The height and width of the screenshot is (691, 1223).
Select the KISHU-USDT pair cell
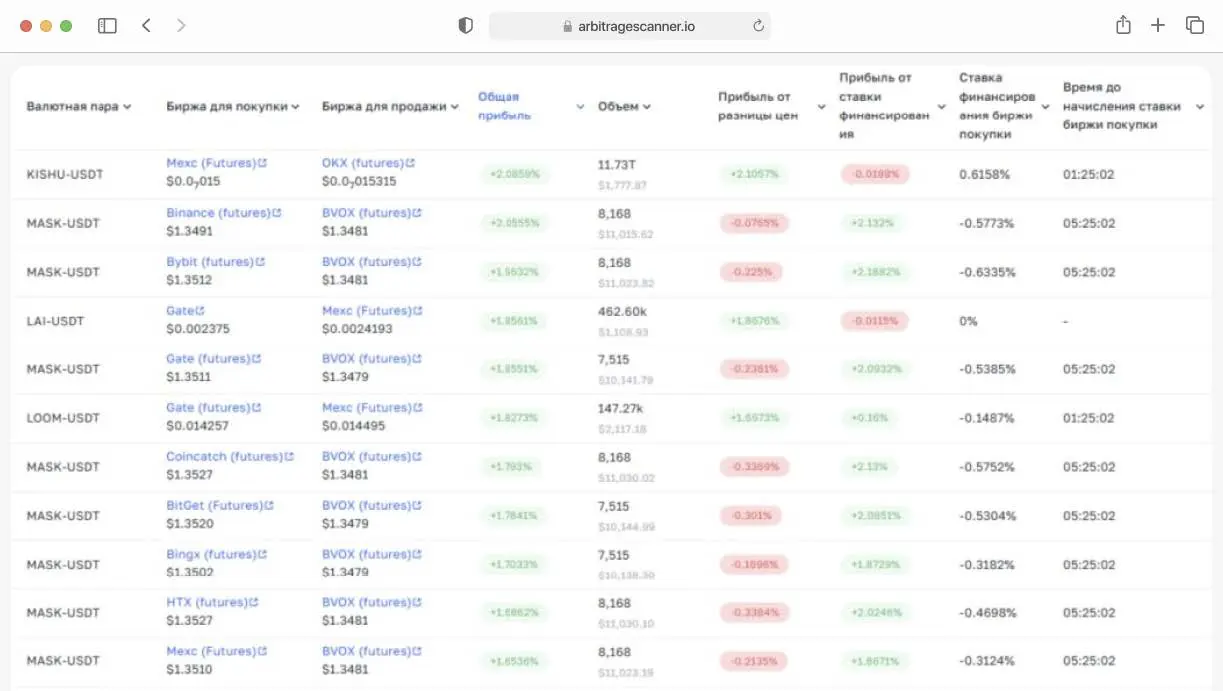[x=65, y=175]
